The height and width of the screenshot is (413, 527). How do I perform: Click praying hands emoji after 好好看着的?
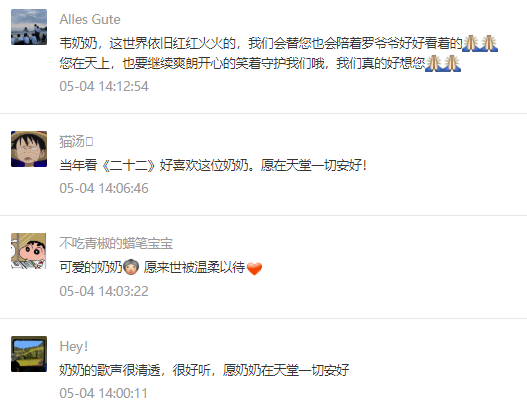tap(480, 43)
